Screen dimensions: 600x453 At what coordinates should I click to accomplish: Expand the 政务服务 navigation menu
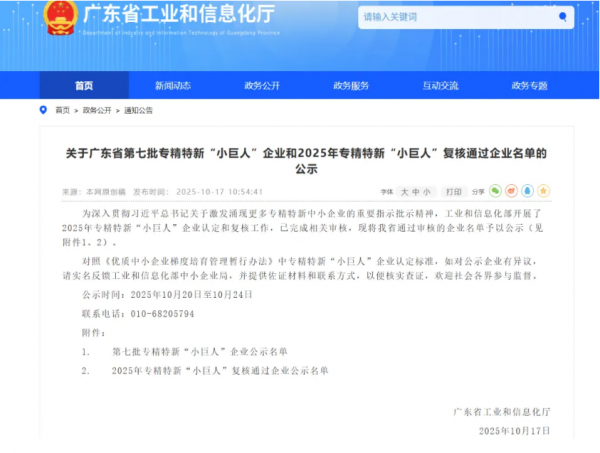click(x=351, y=85)
